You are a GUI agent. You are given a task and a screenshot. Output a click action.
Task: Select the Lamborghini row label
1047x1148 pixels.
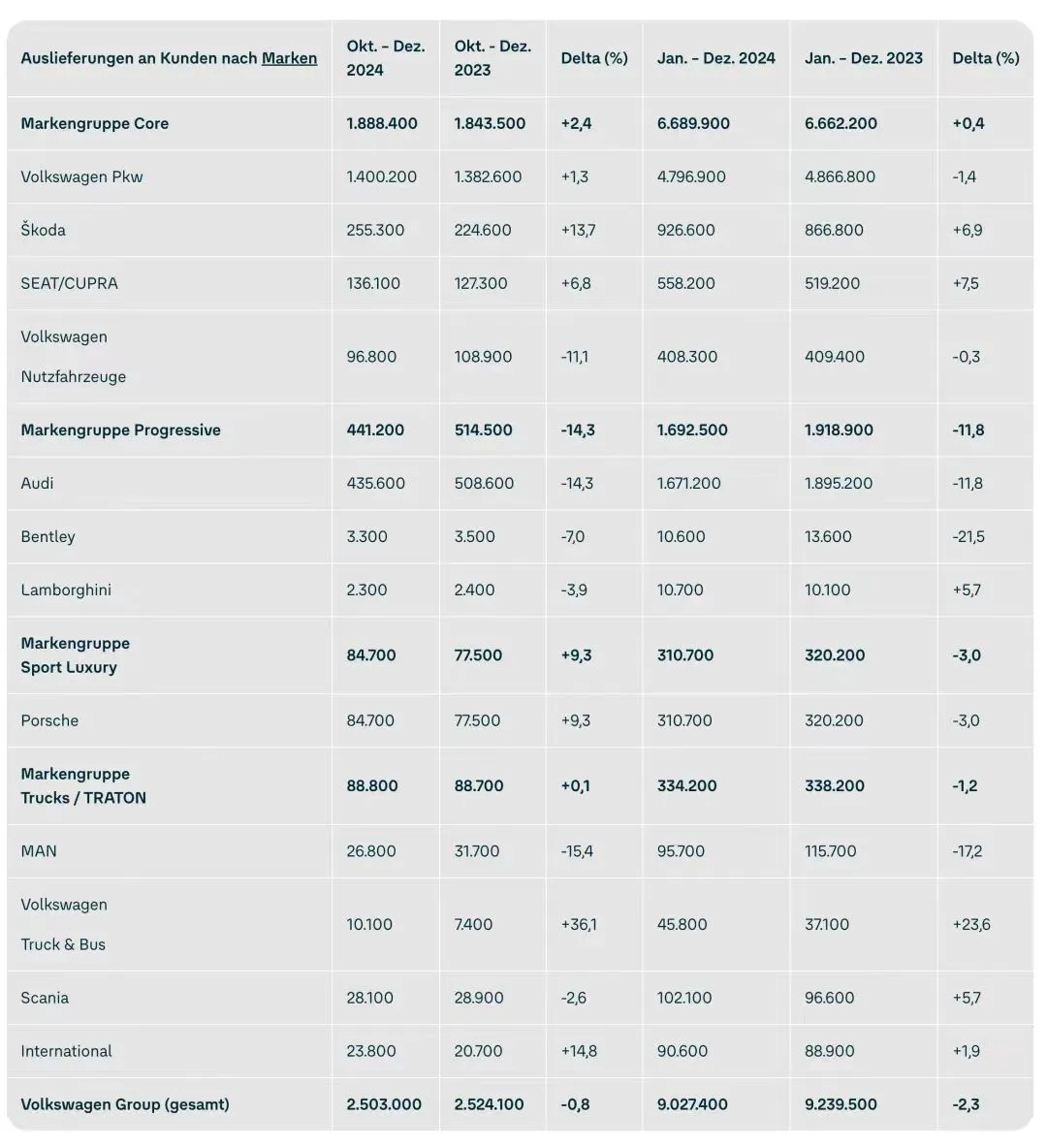coord(66,590)
